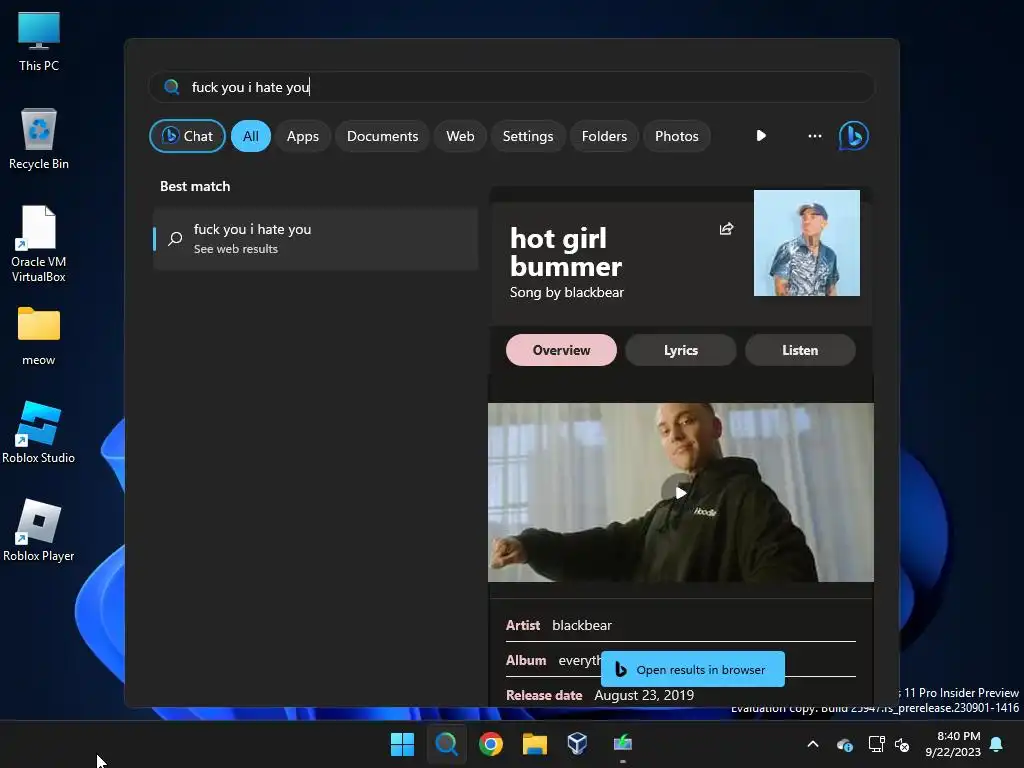Screen dimensions: 1024x768
Task: Click the share icon next to song title
Action: pos(726,229)
